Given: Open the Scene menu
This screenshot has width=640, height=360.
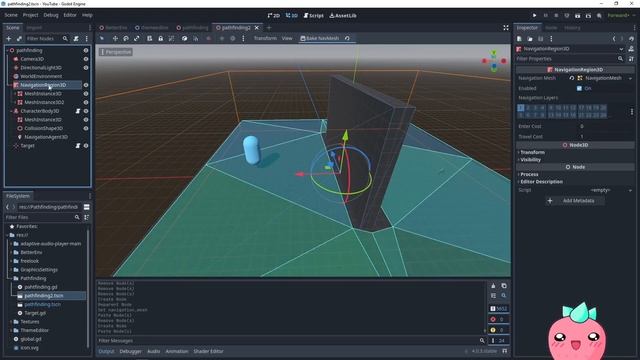Looking at the screenshot, I should [11, 15].
